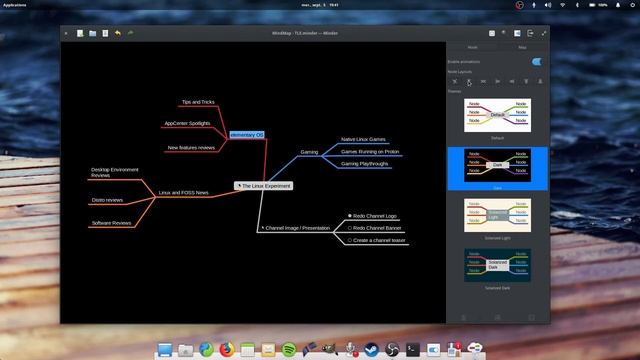Switch to the Map tab

point(522,47)
